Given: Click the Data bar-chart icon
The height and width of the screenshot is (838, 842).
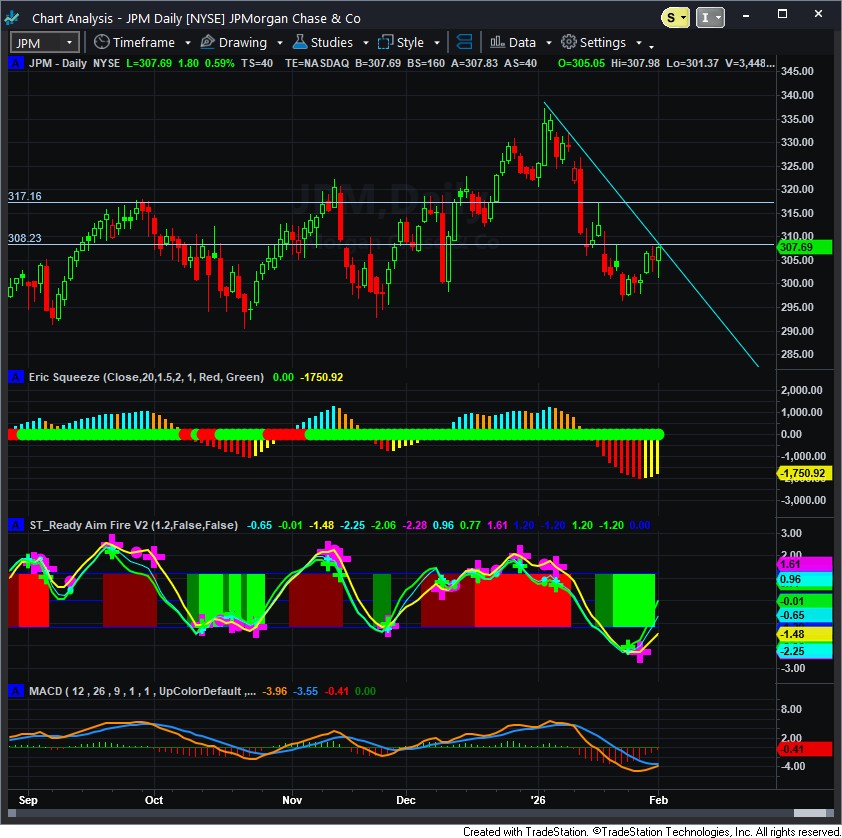Looking at the screenshot, I should pos(496,42).
